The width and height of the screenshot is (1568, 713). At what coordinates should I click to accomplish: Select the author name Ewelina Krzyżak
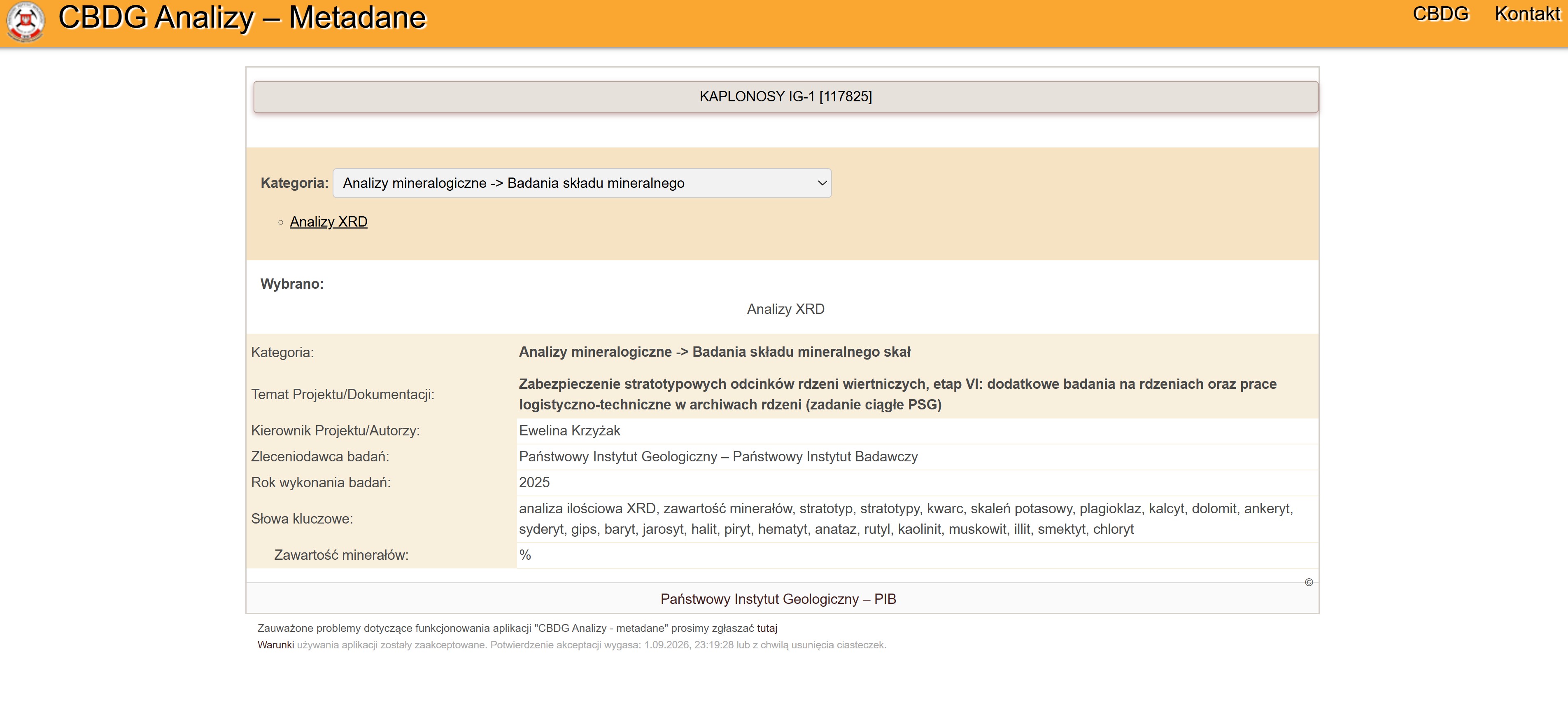(570, 430)
